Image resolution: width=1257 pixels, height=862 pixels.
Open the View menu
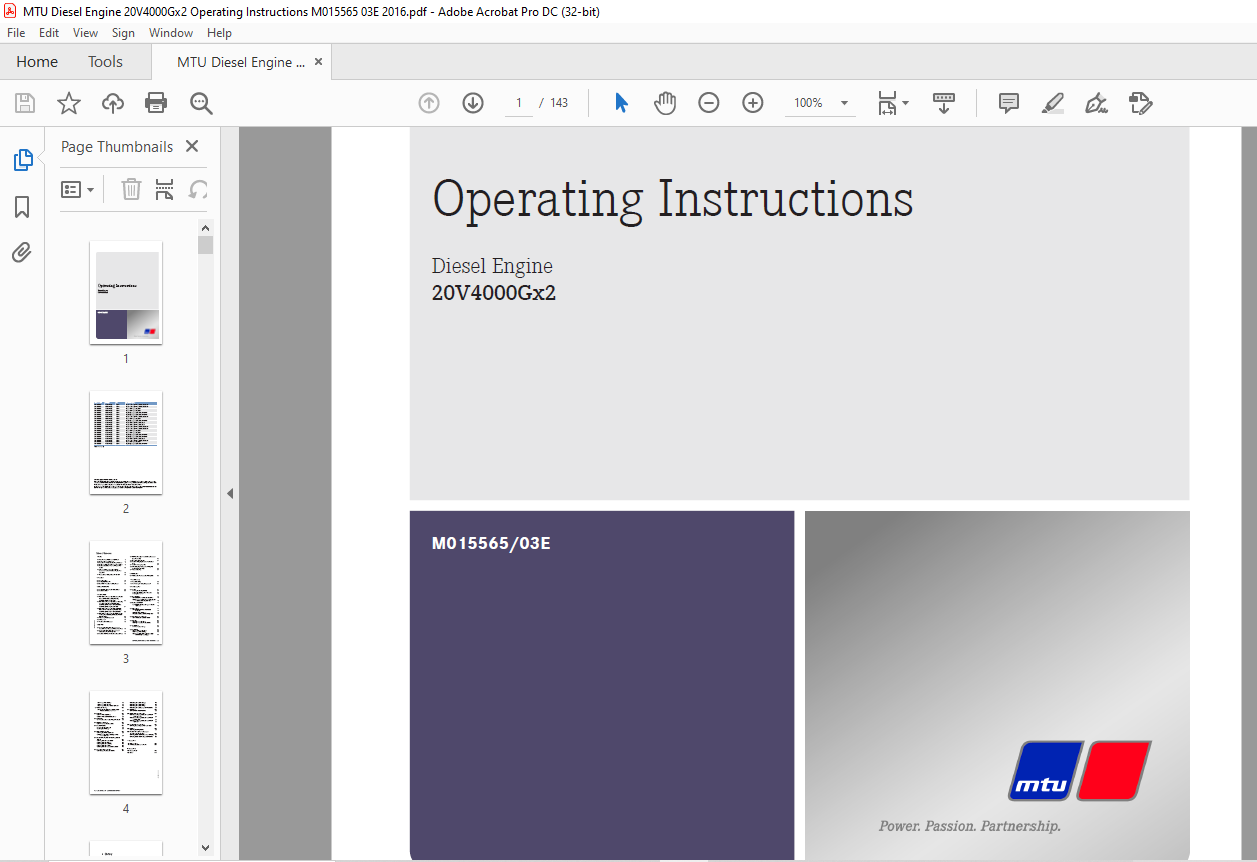pyautogui.click(x=86, y=33)
